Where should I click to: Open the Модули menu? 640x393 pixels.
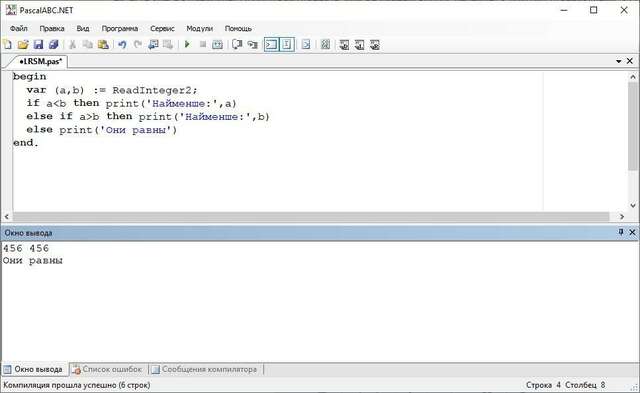(x=200, y=29)
